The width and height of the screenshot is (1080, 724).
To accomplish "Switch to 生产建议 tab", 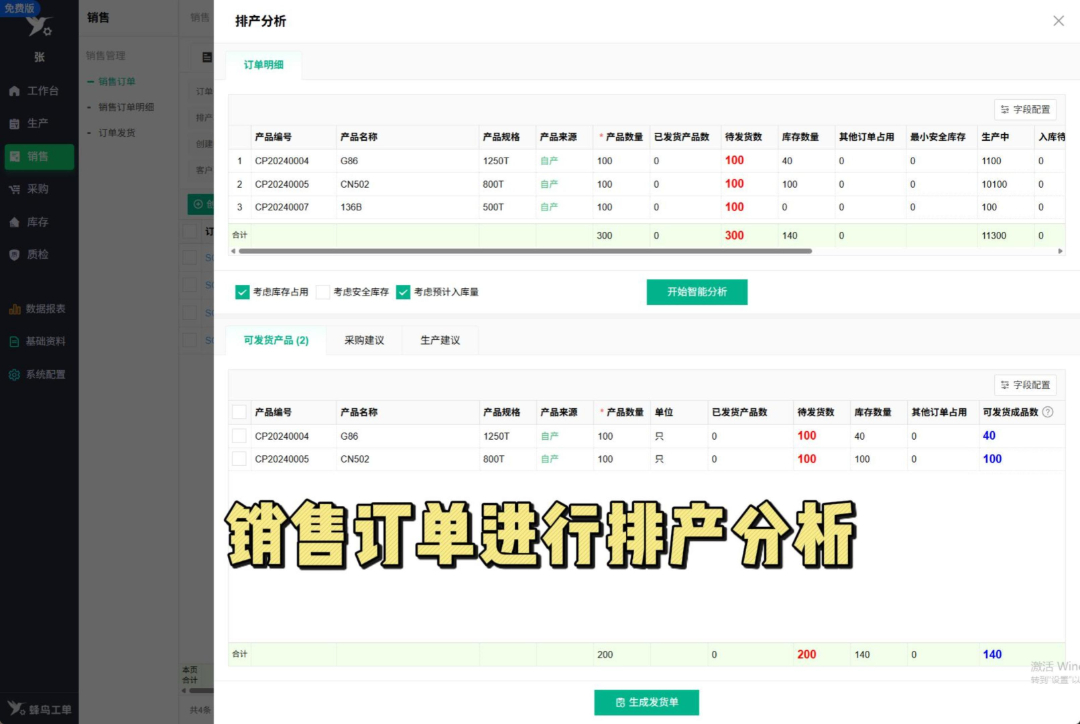I will coord(440,340).
